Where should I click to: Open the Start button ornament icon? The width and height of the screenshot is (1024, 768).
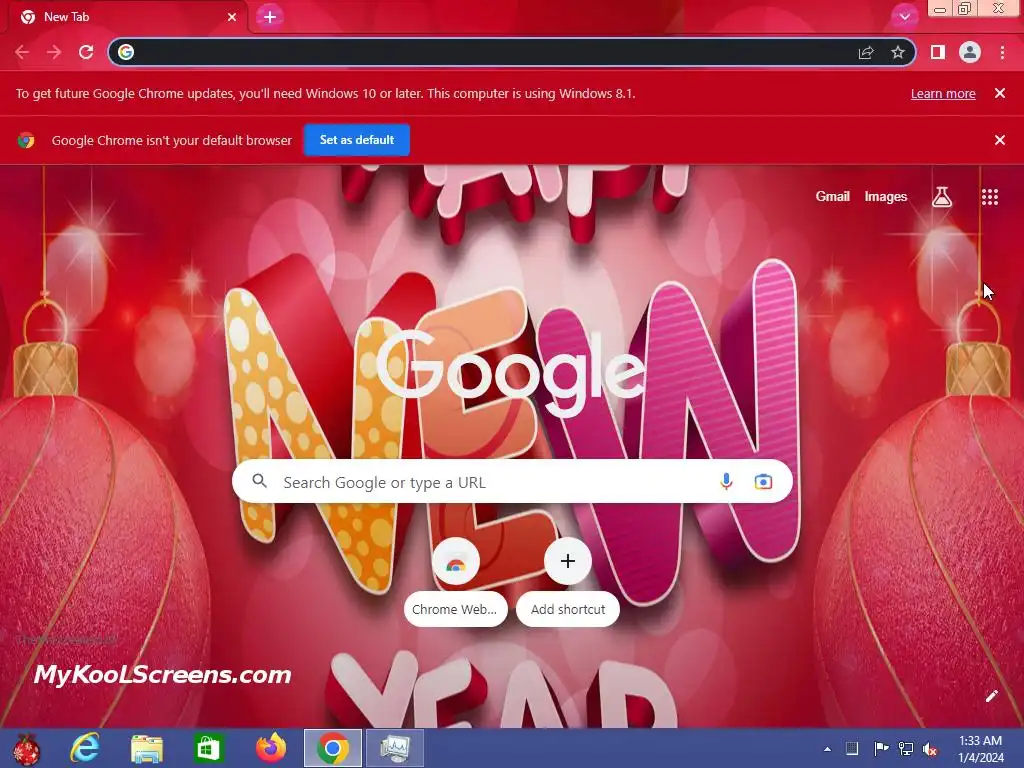26,748
